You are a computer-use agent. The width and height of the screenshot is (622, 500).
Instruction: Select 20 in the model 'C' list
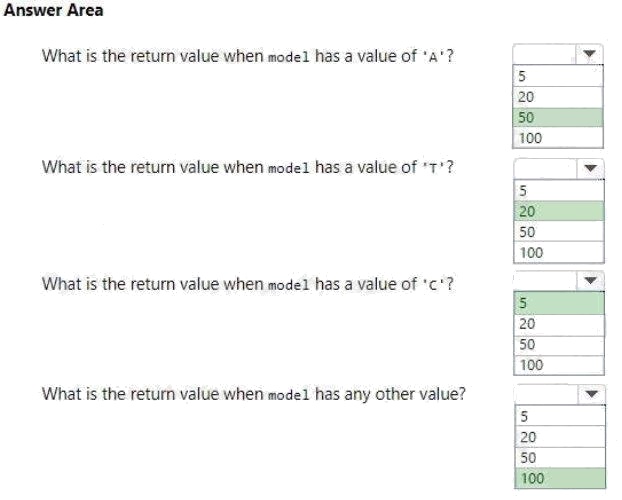point(559,324)
